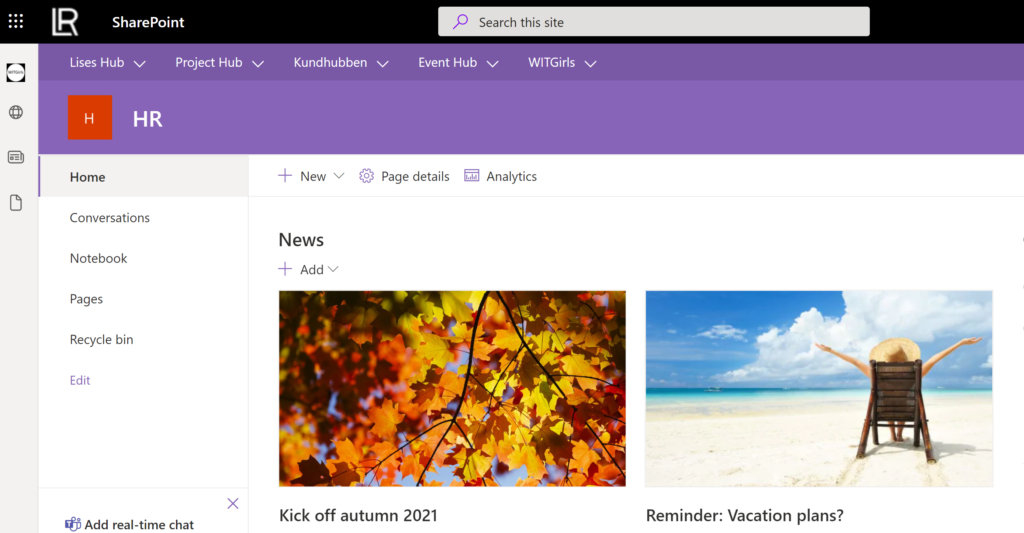Click the orange HR site logo tile
1024x533 pixels.
(x=89, y=118)
